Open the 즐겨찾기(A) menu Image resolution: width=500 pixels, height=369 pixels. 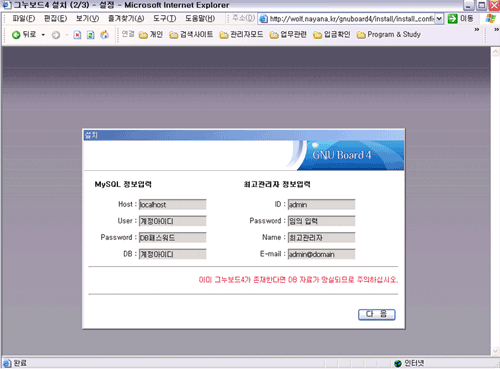click(x=126, y=19)
